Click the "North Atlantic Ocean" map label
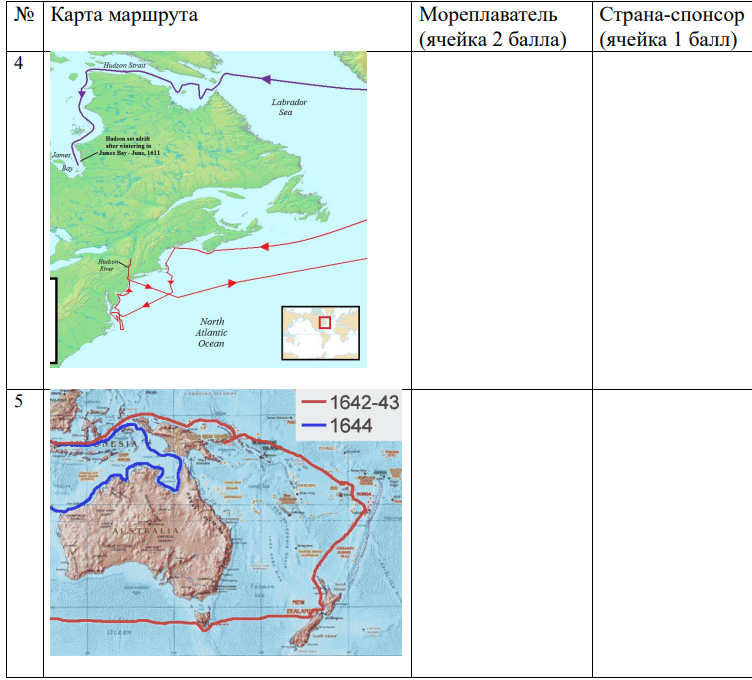This screenshot has height=680, width=752. click(211, 333)
